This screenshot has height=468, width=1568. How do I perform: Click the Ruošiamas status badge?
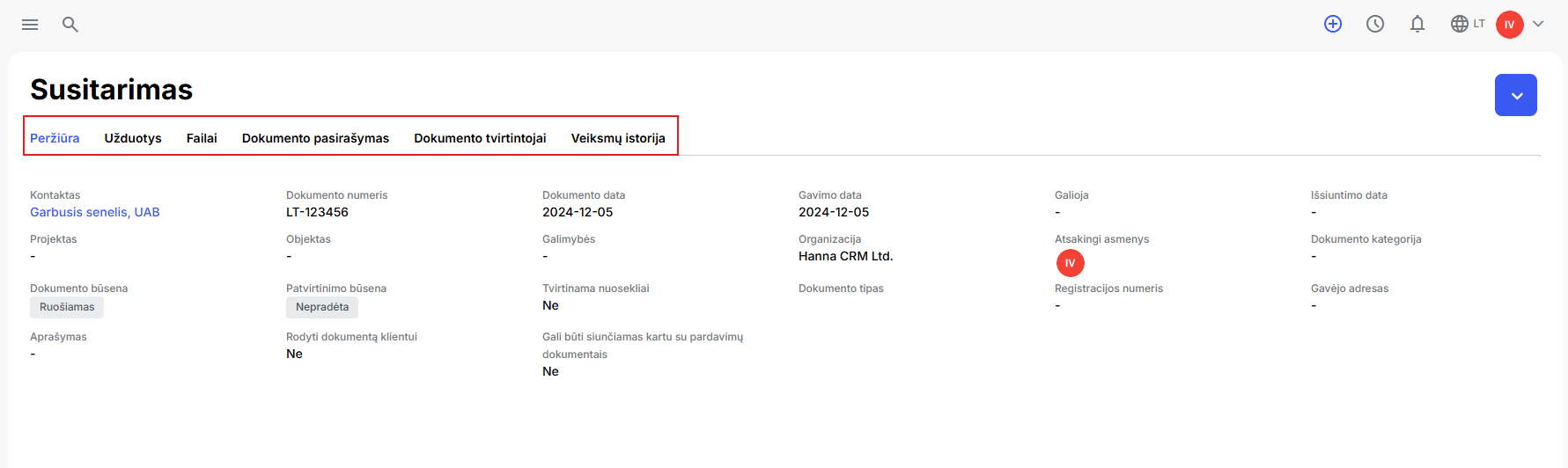coord(67,307)
